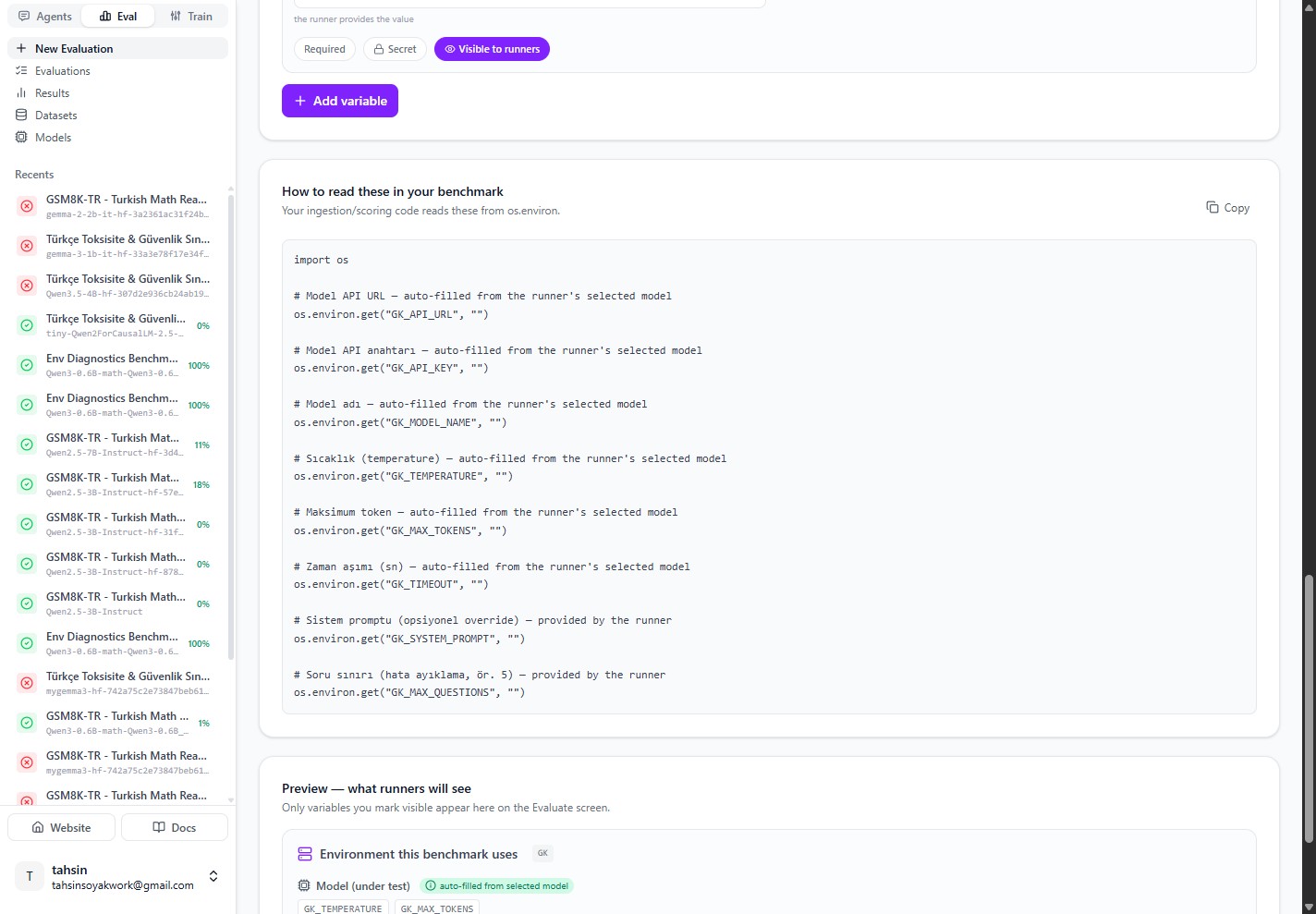Open the Results page
1316x914 pixels.
click(117, 93)
